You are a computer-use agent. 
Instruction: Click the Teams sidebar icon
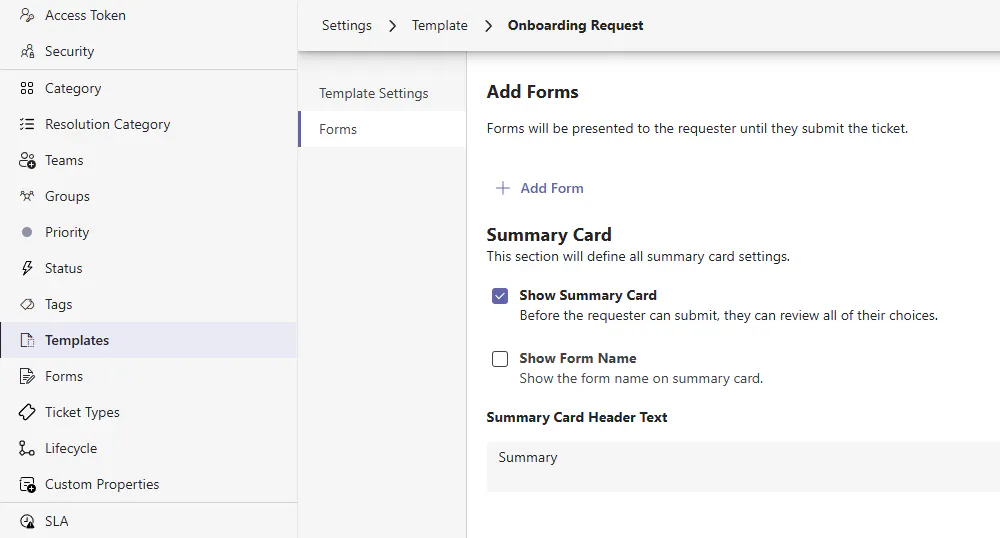coord(27,161)
